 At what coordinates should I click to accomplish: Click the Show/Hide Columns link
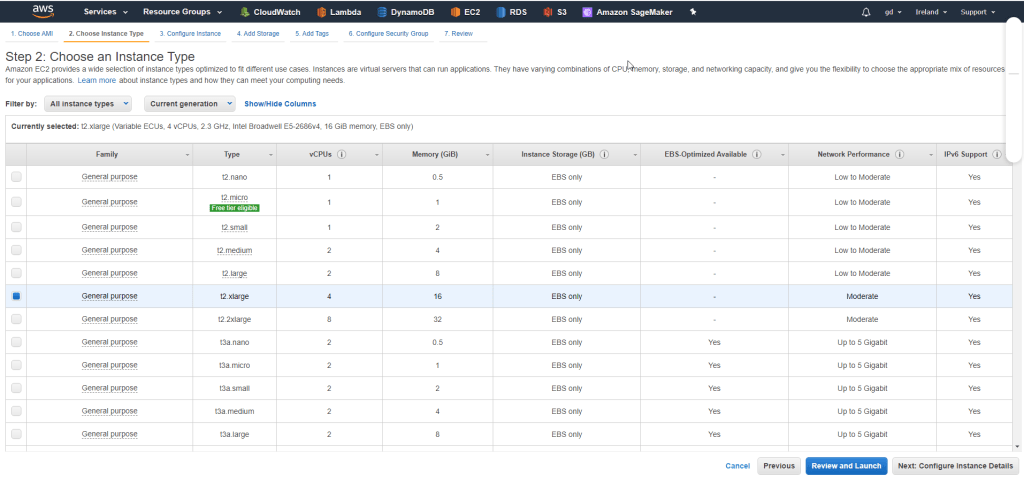(280, 103)
